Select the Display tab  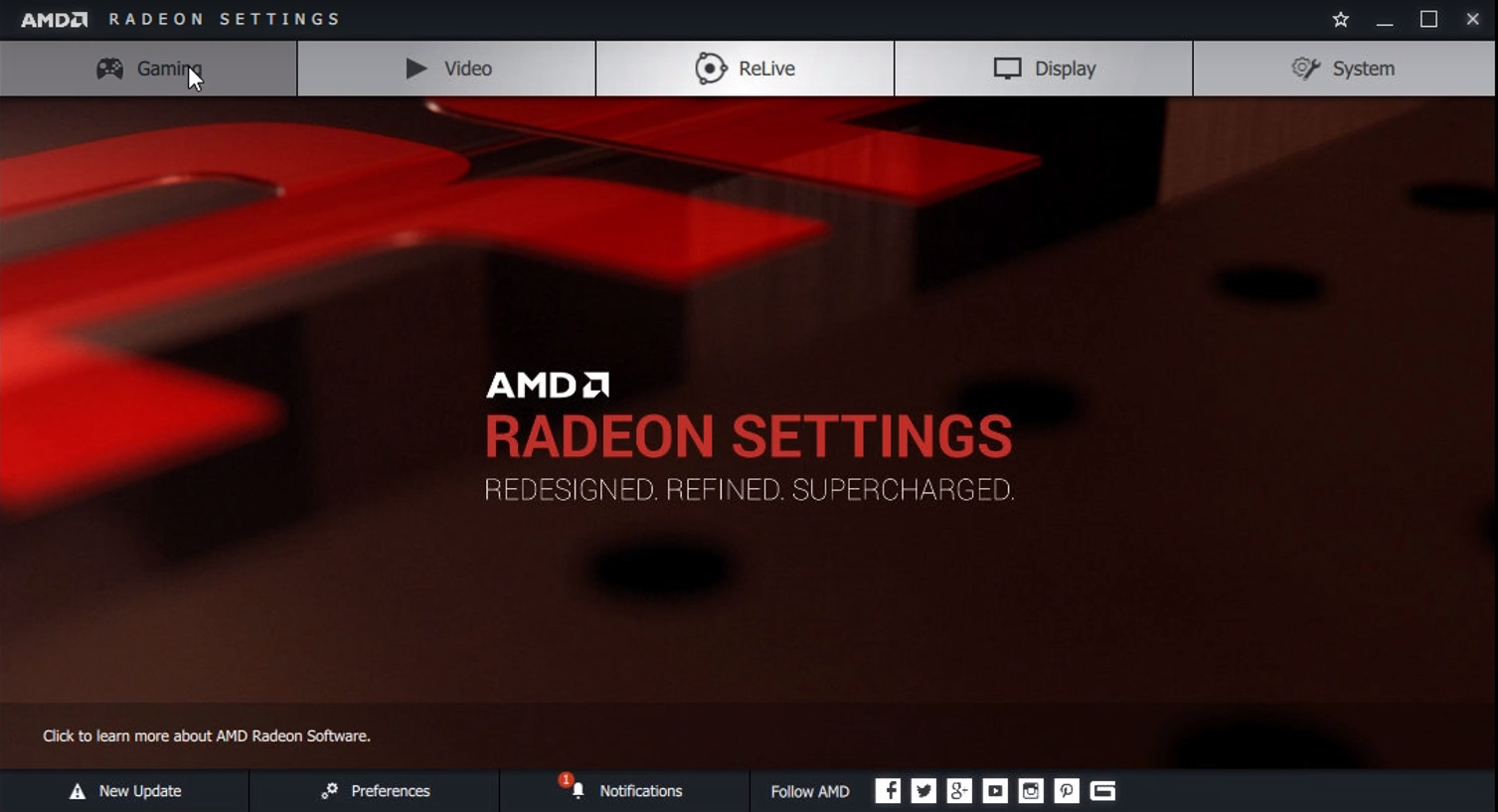click(x=1044, y=69)
